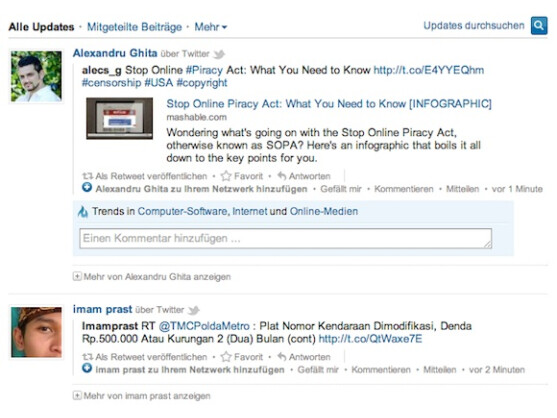The height and width of the screenshot is (418, 557).
Task: Click Updates durchsuchen link
Action: (x=474, y=26)
